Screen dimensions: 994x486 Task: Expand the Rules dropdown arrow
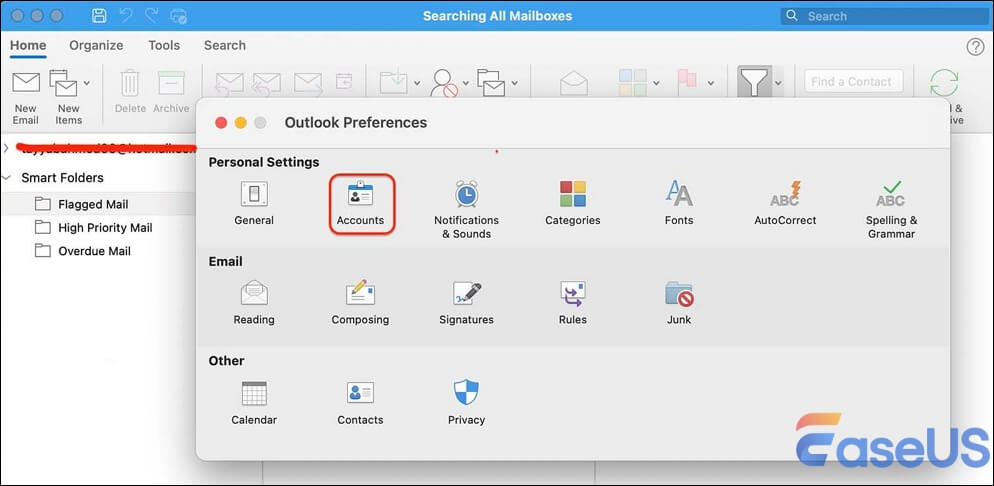514,82
